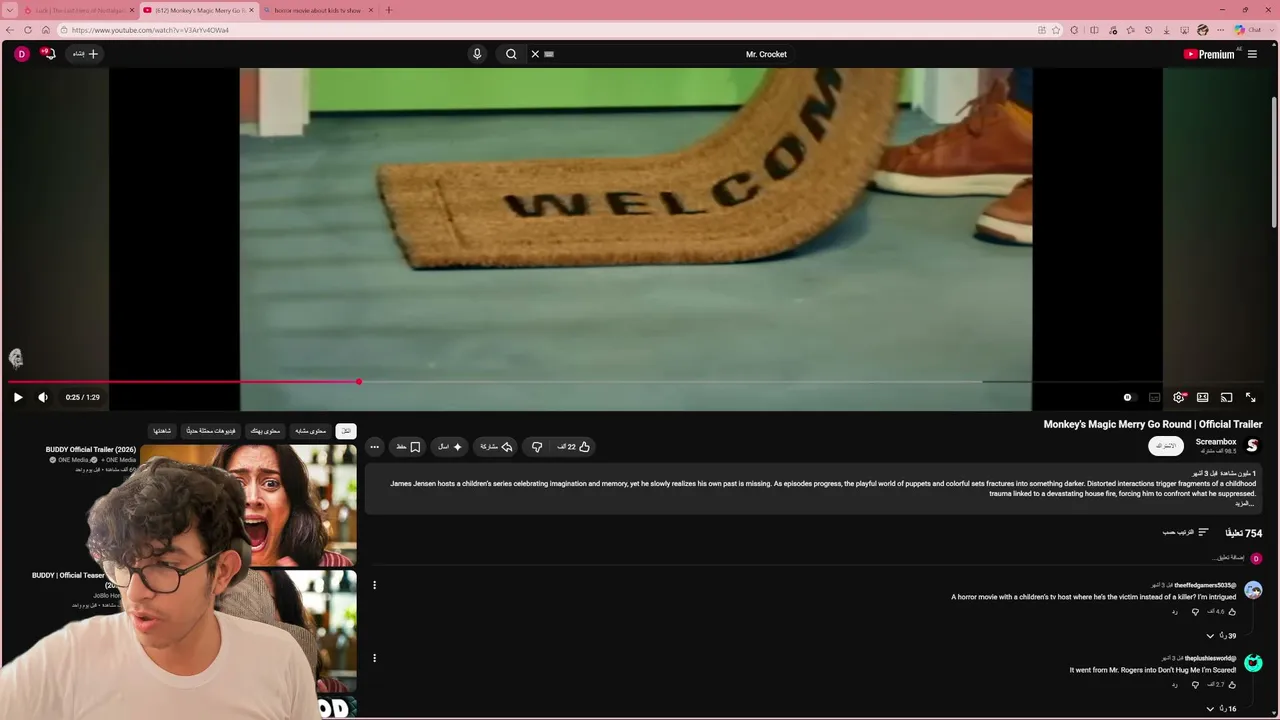This screenshot has height=720, width=1280.
Task: Click the YouTube search magnifier button
Action: pos(511,54)
